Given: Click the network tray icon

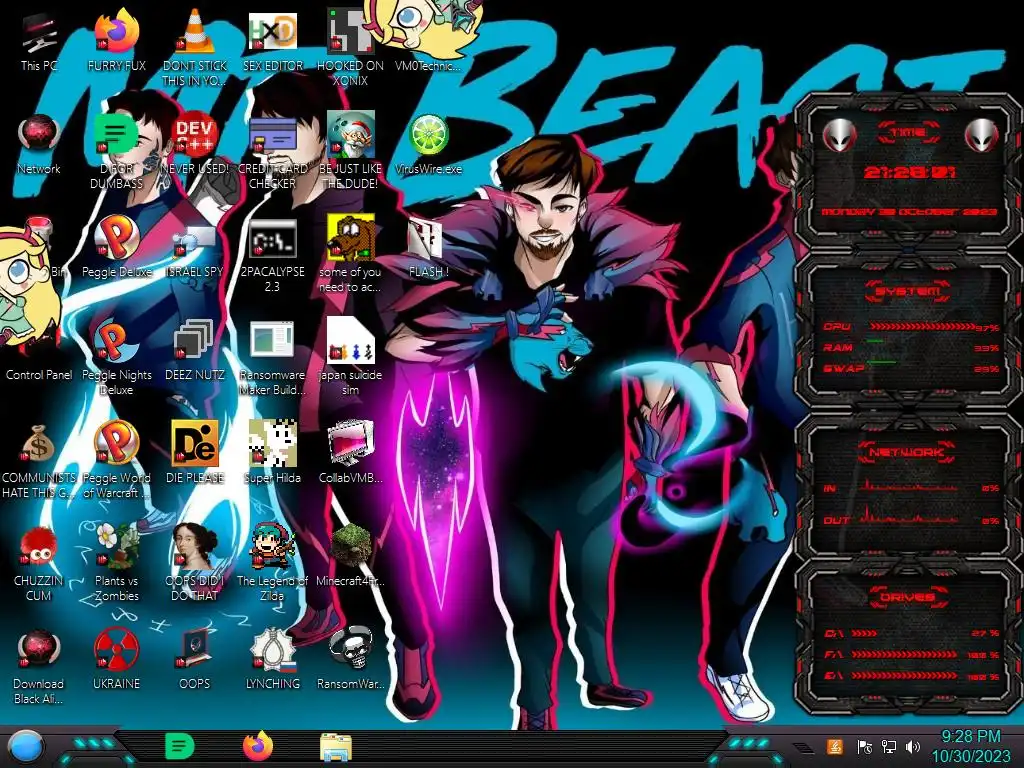Looking at the screenshot, I should 889,746.
